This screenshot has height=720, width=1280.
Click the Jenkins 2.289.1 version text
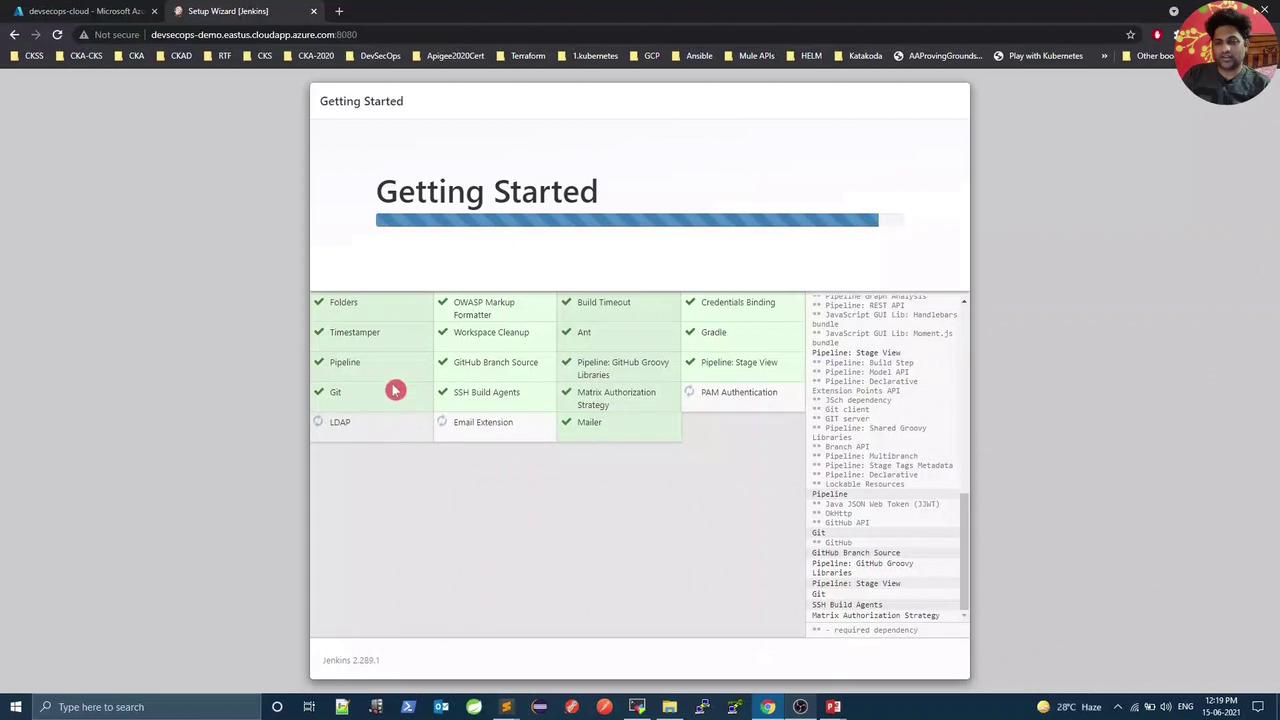point(351,660)
